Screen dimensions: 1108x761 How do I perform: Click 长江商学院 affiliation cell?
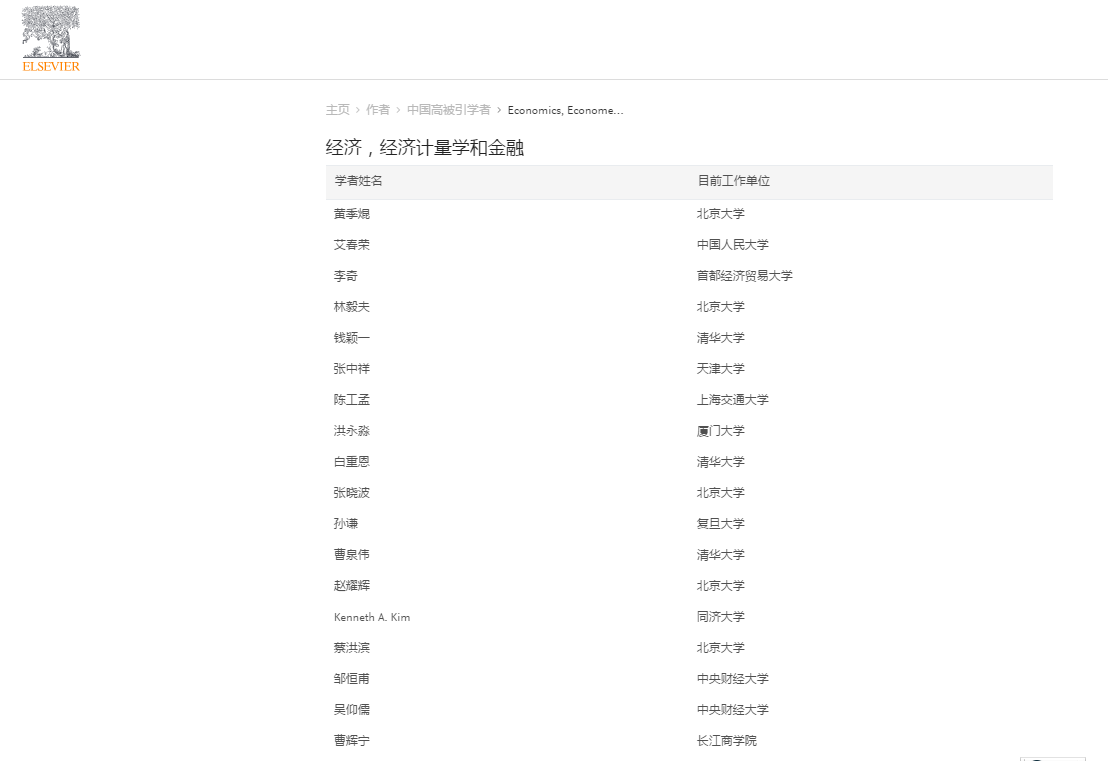click(x=726, y=741)
